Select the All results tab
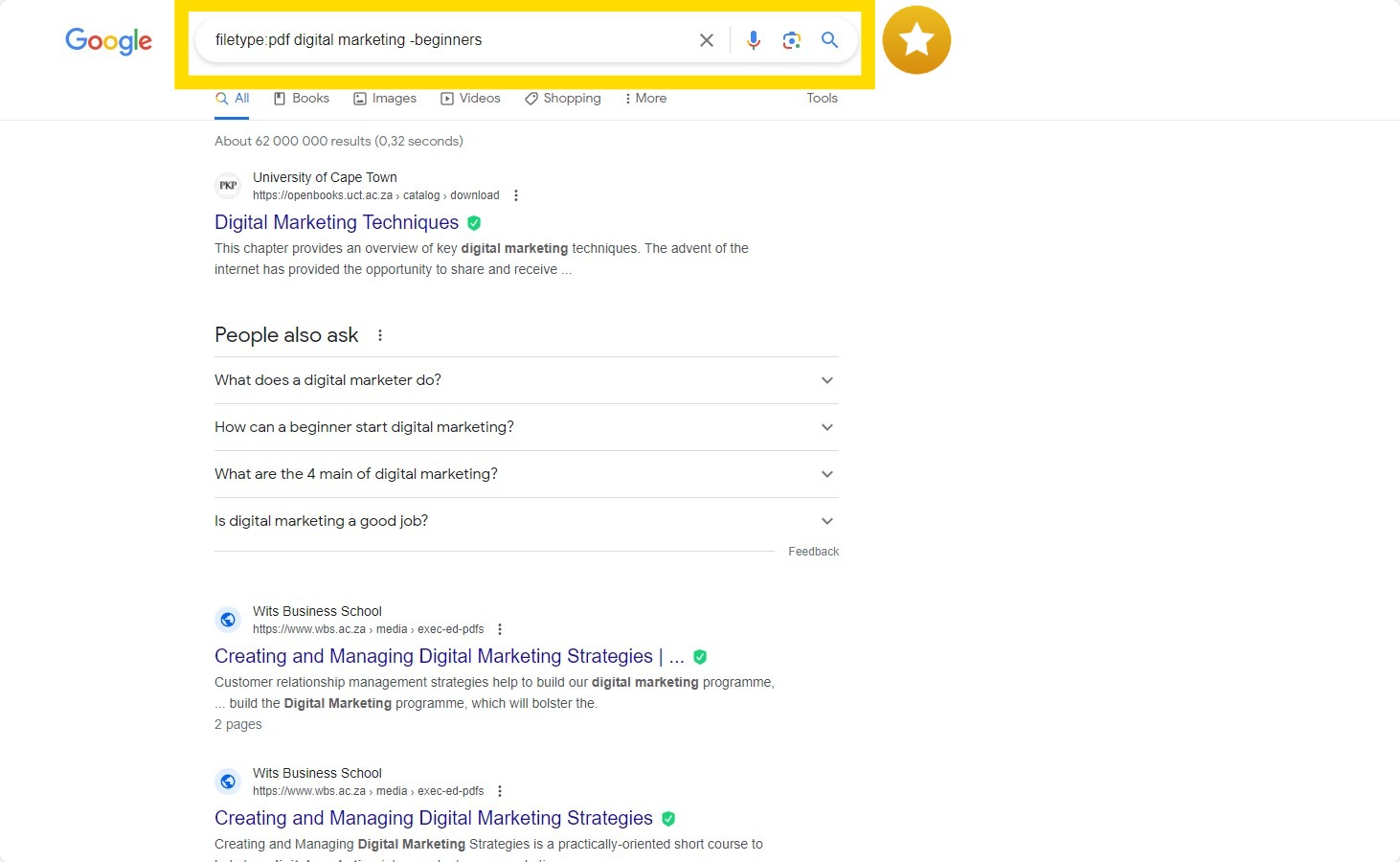1400x862 pixels. tap(232, 98)
